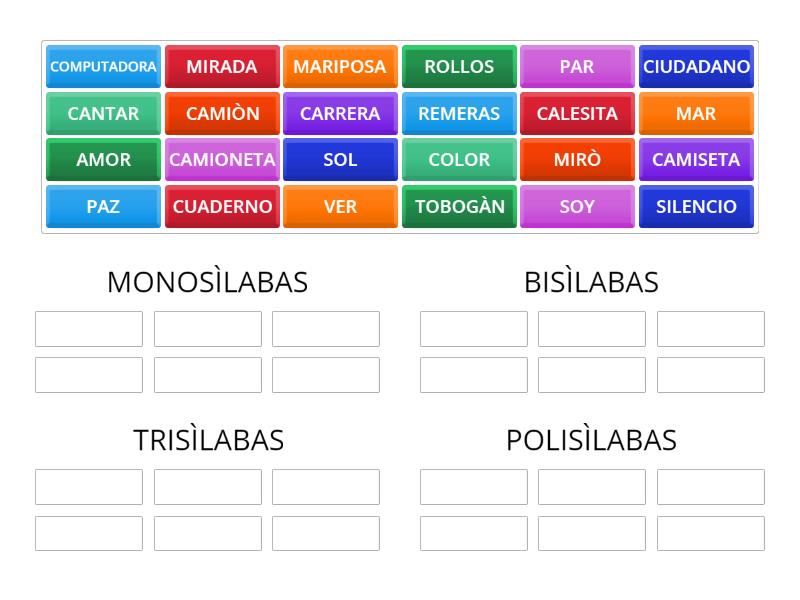Select the TOBOGÀN tile

459,207
